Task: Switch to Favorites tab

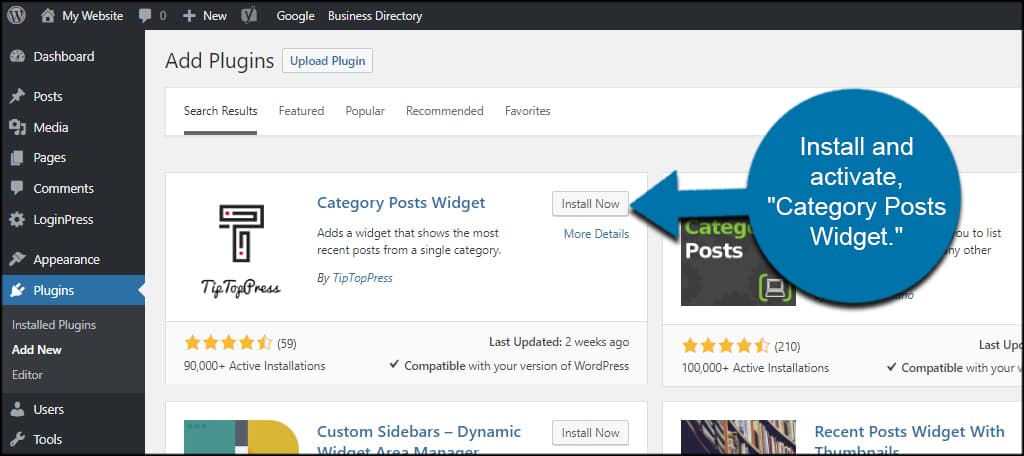Action: (528, 111)
